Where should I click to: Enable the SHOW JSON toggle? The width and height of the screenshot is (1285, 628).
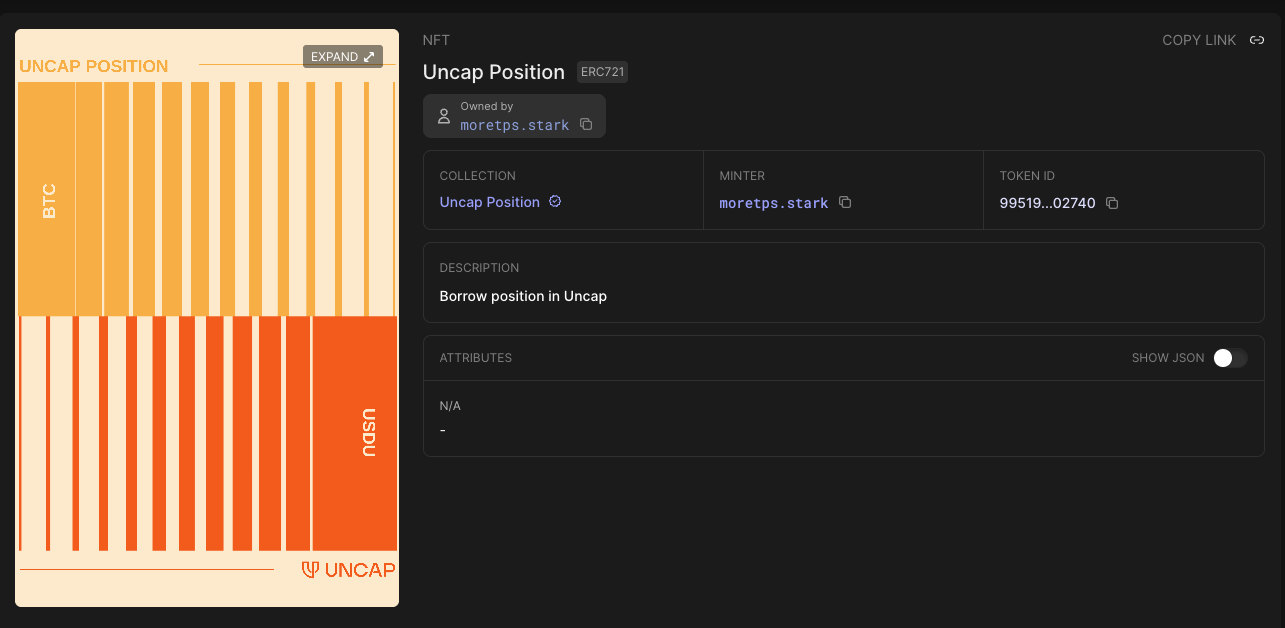pos(1230,357)
